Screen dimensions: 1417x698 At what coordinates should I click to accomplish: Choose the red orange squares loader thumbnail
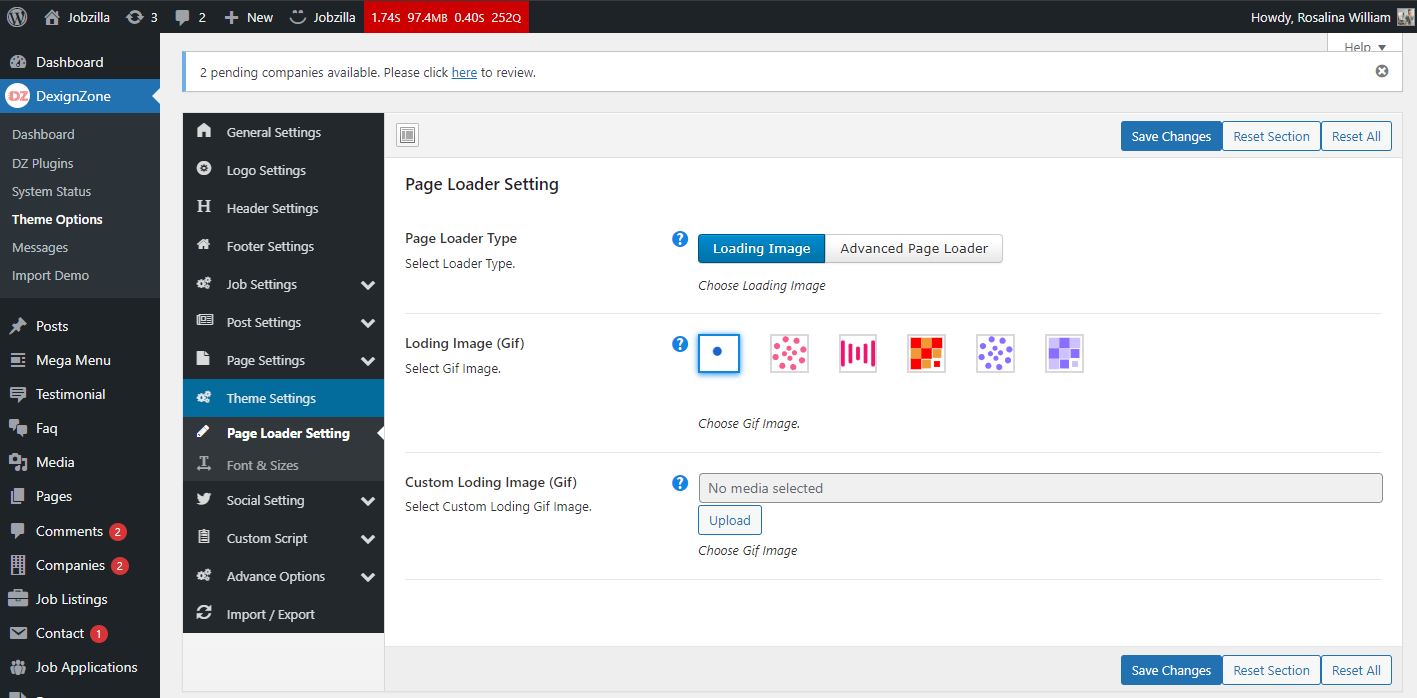tap(926, 353)
